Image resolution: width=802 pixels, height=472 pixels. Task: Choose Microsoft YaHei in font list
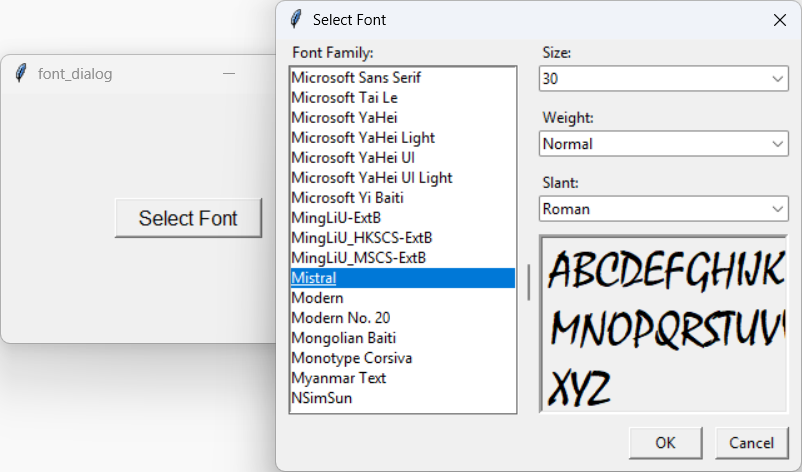tap(403, 118)
